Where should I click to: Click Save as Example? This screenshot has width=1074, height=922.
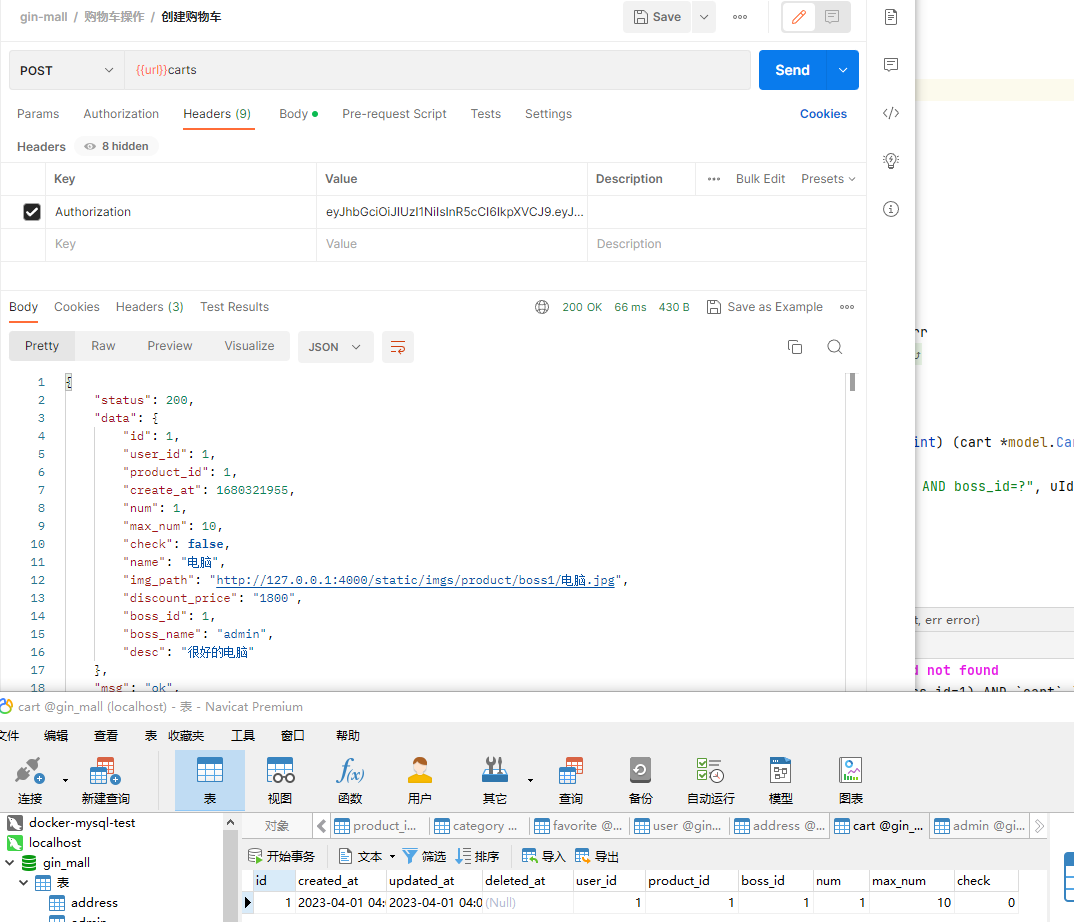click(764, 307)
